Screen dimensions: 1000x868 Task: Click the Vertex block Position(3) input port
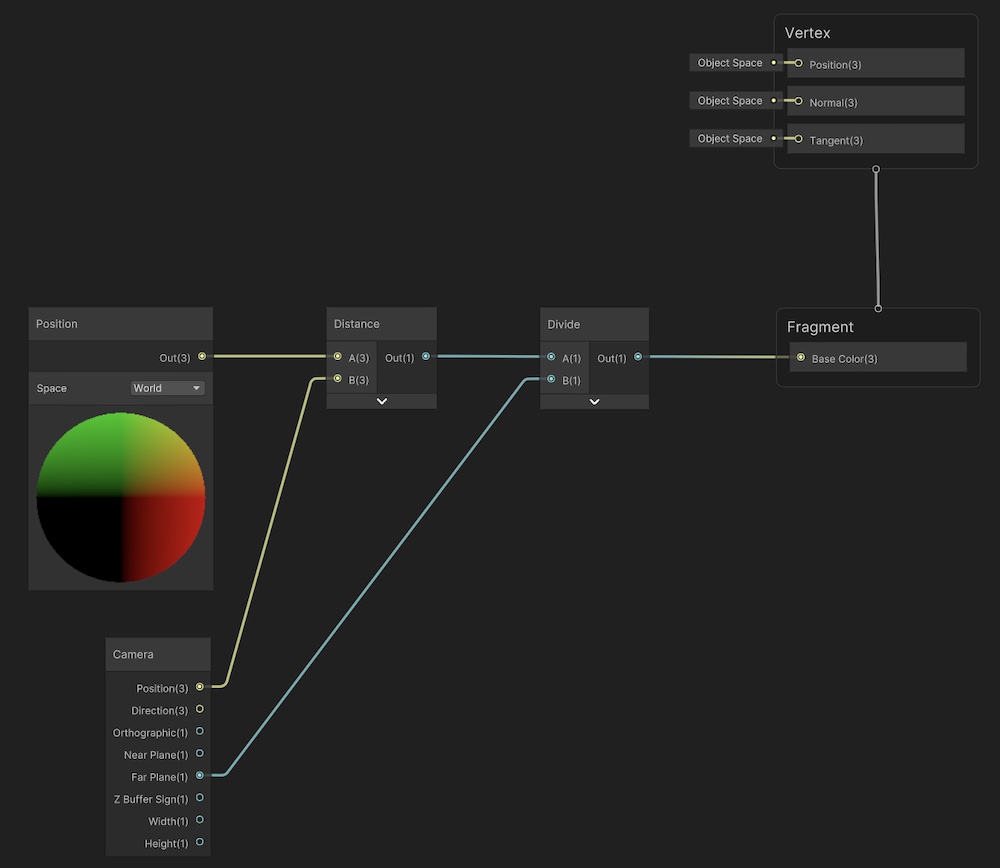pos(798,63)
